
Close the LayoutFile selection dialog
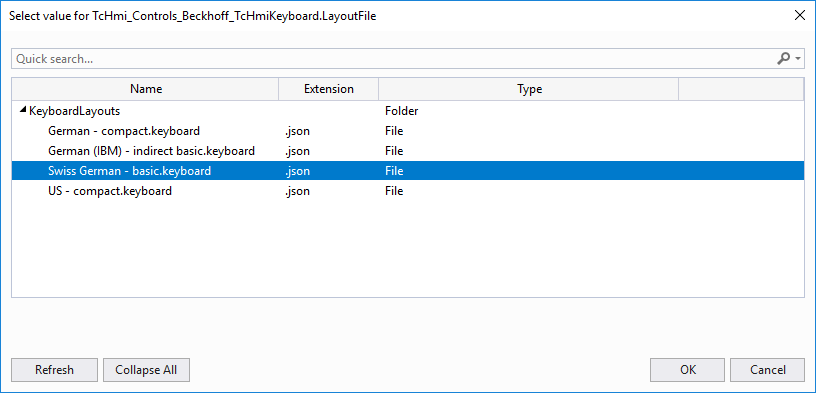click(x=800, y=15)
